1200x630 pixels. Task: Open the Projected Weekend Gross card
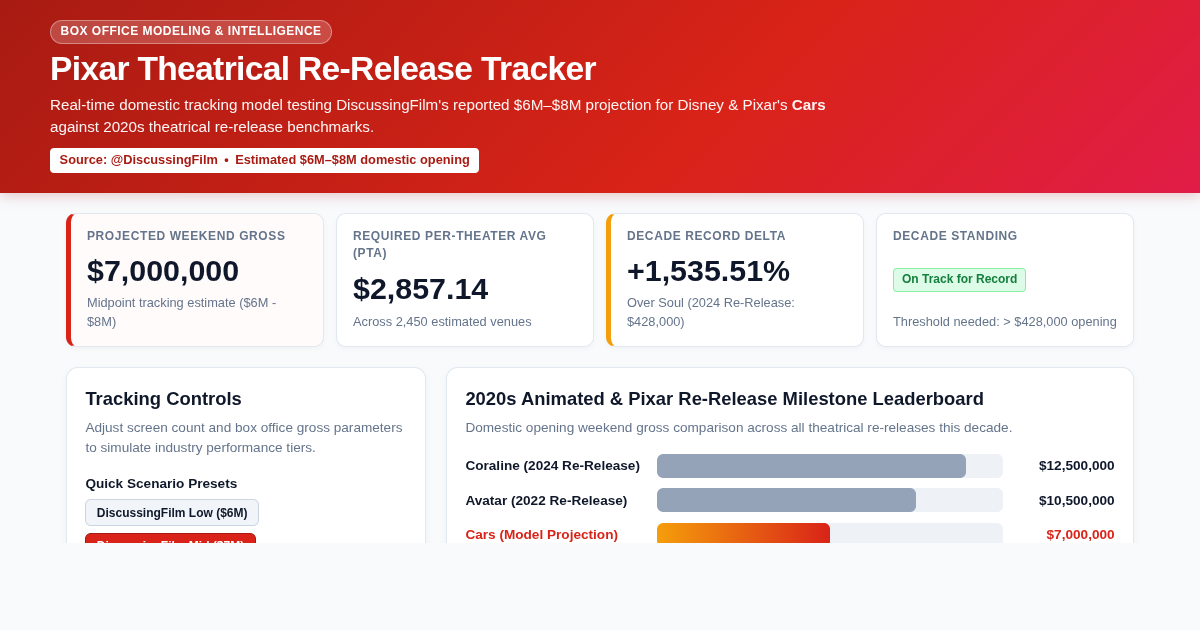[195, 280]
